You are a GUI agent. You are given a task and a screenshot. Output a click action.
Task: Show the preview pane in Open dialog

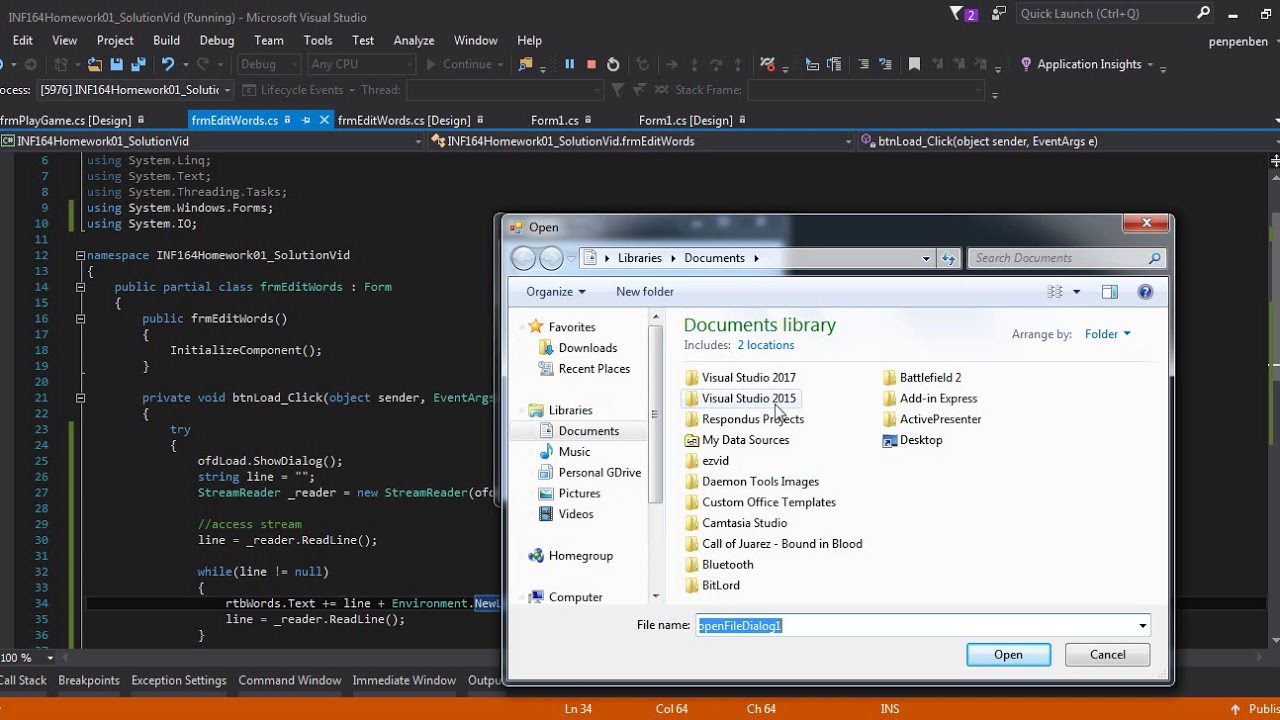[1109, 292]
